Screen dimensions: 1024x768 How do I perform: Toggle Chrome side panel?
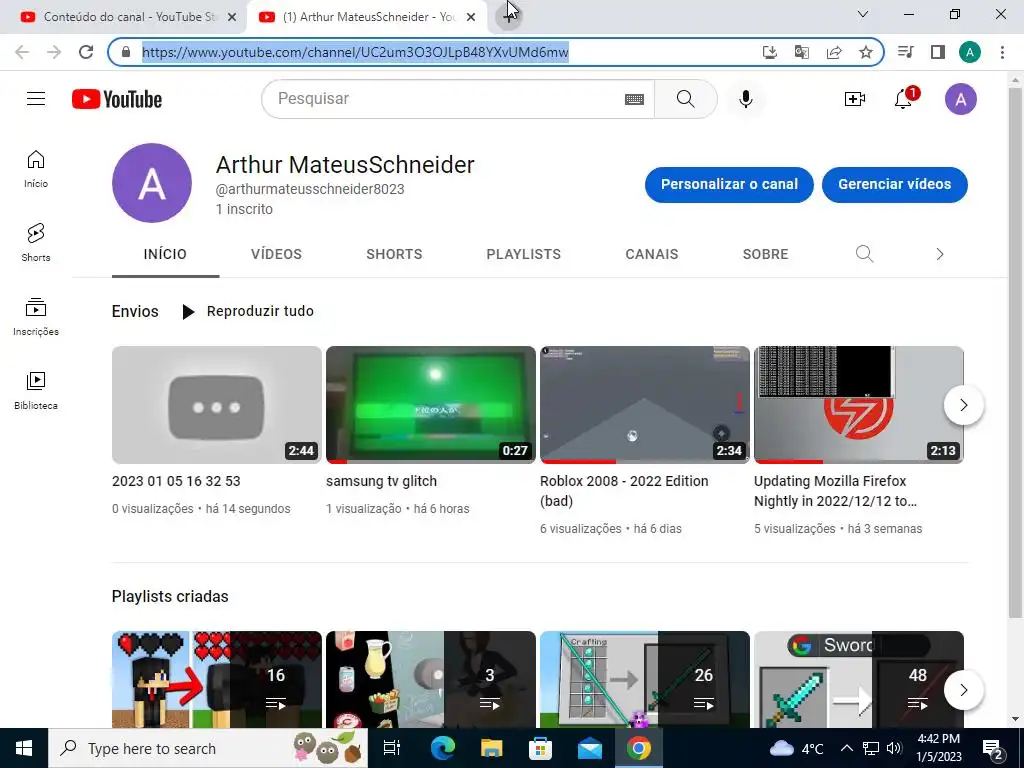pos(938,52)
